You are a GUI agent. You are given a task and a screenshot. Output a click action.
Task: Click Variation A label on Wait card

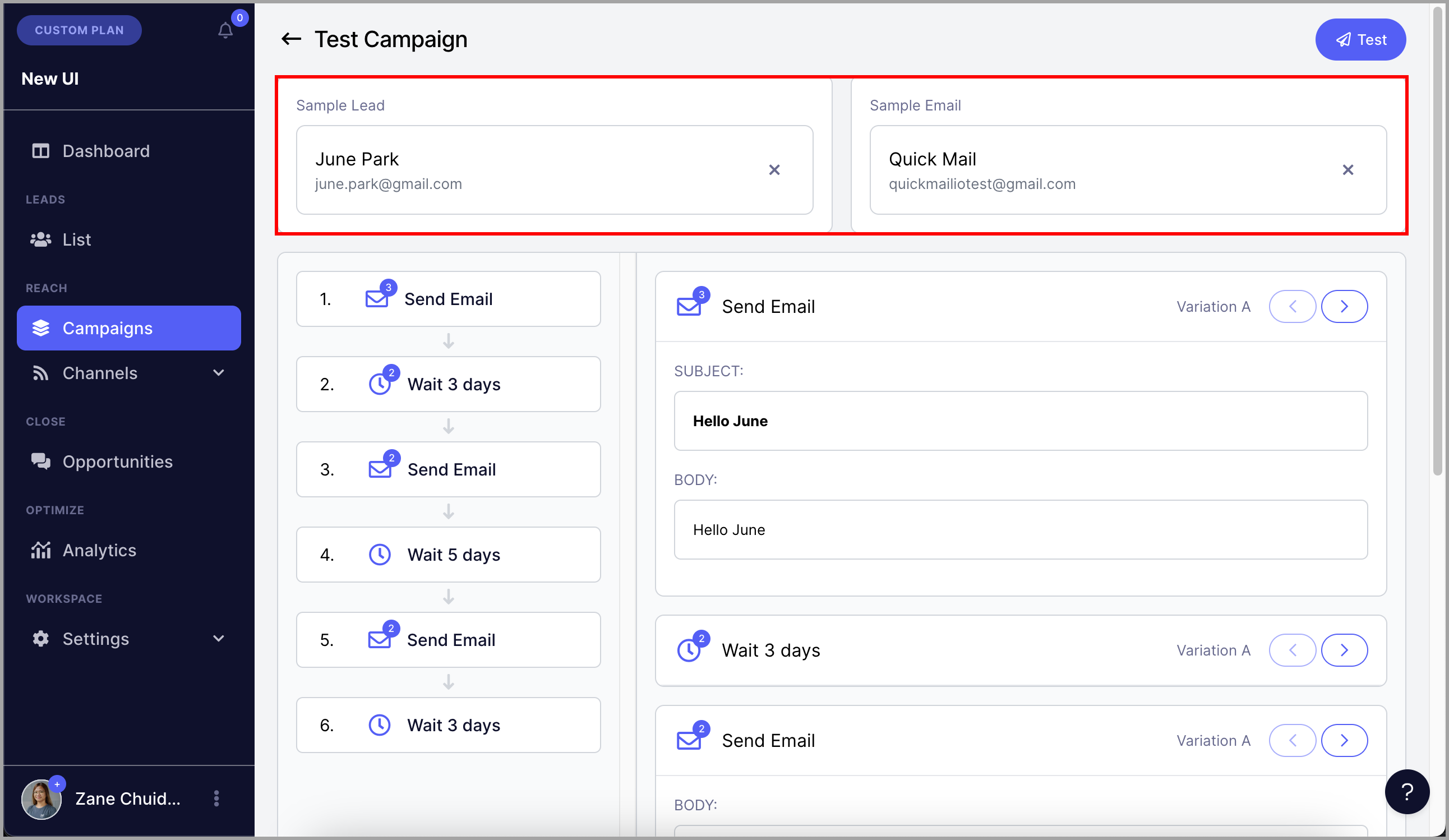[x=1213, y=650]
